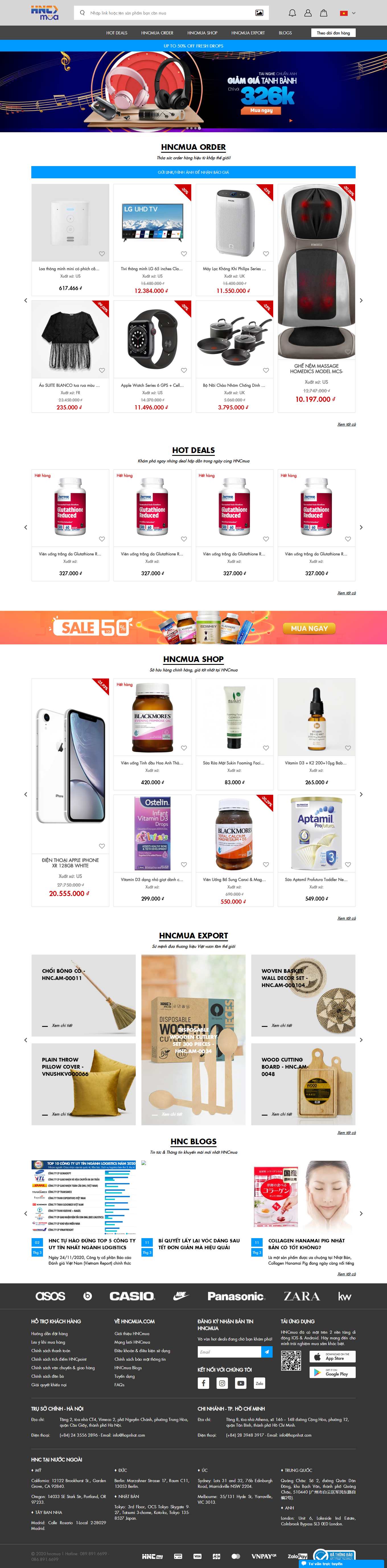Image resolution: width=387 pixels, height=1568 pixels.
Task: Submit email with the paper plane icon
Action: point(267,1352)
